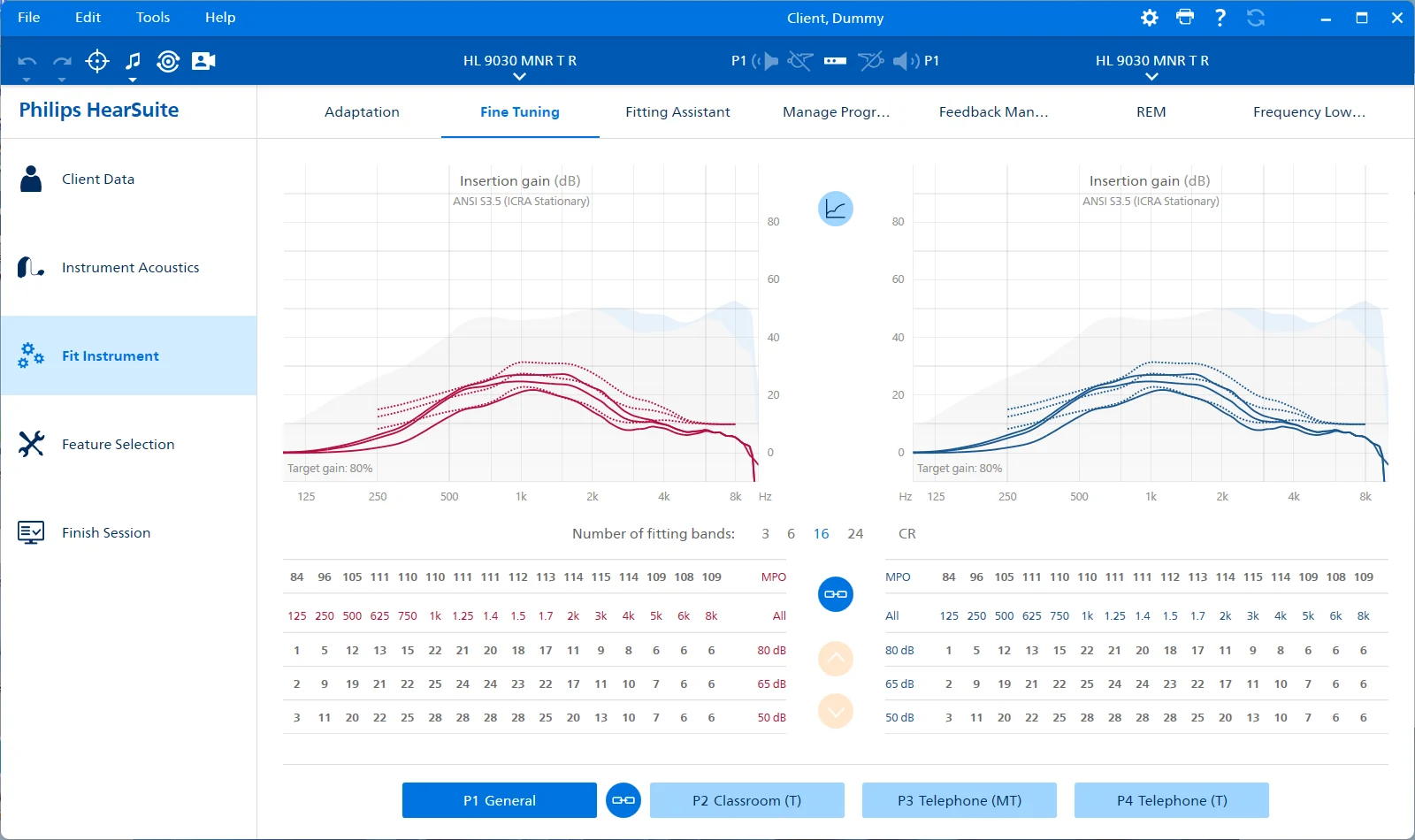
Task: Open the Feedback Manager tab
Action: coord(993,112)
